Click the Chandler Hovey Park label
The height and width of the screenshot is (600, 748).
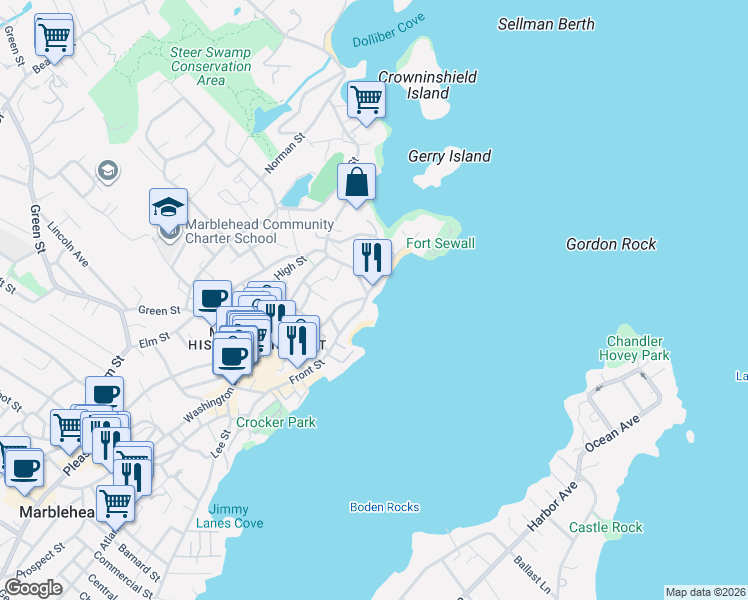pos(634,348)
